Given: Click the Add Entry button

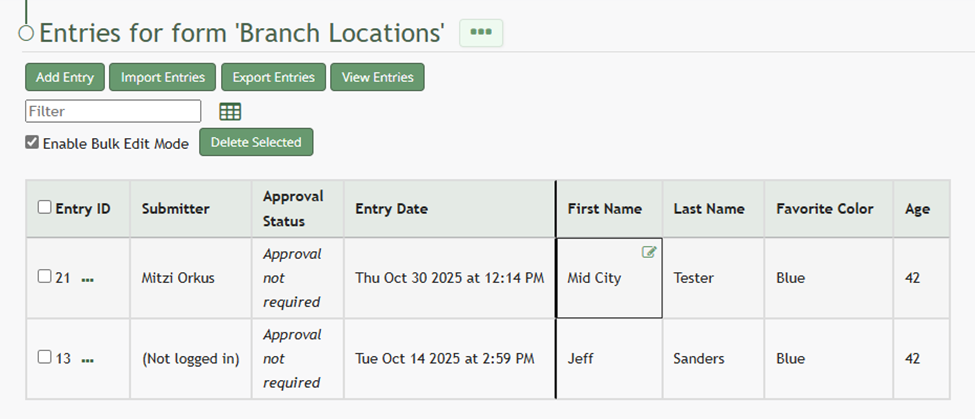Looking at the screenshot, I should [x=65, y=77].
